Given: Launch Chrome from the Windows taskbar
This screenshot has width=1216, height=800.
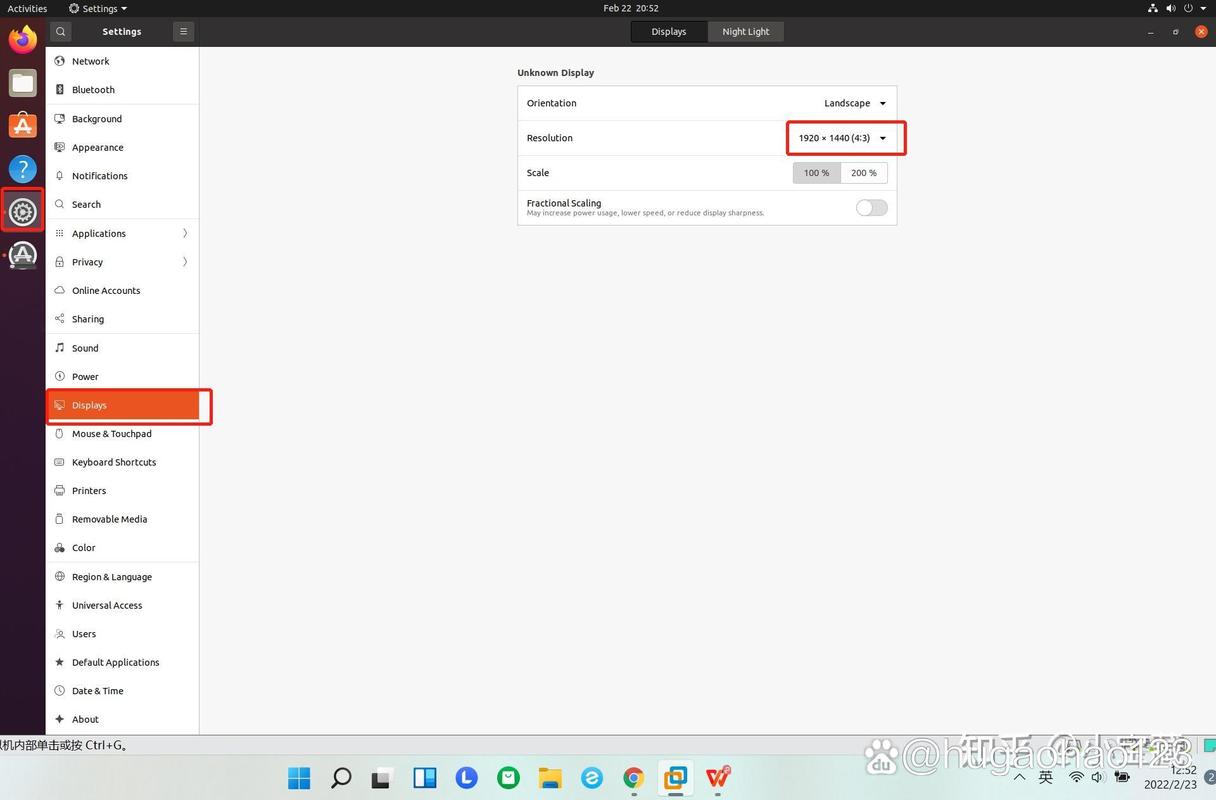Looking at the screenshot, I should (632, 777).
